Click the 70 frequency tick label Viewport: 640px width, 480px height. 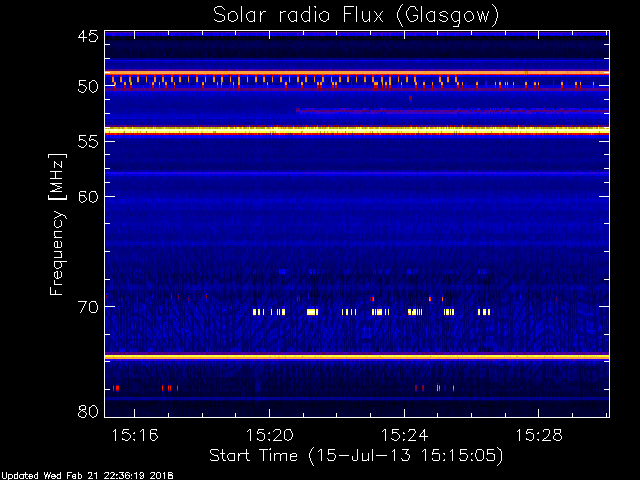pyautogui.click(x=88, y=307)
